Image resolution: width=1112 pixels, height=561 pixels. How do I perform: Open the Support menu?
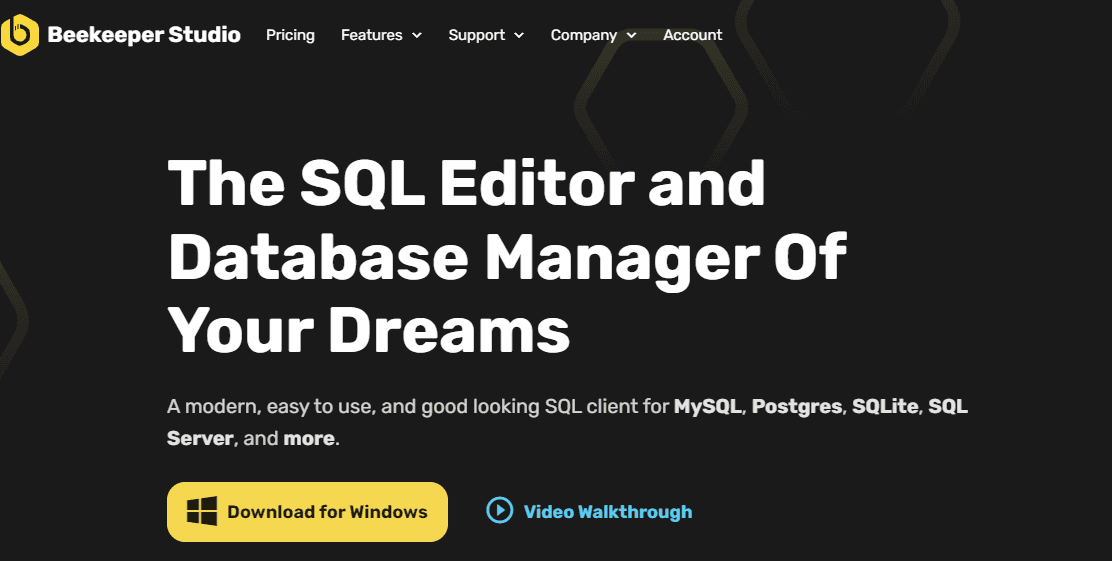[x=486, y=35]
